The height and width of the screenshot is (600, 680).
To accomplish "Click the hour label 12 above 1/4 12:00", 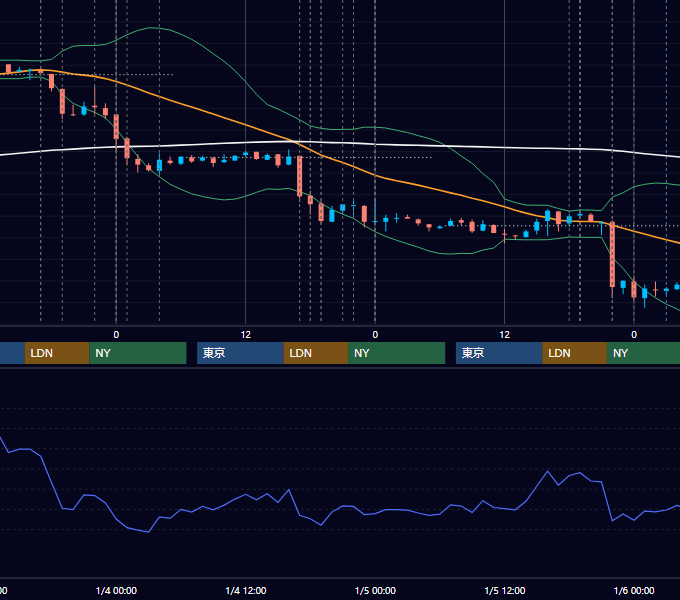I will [246, 335].
